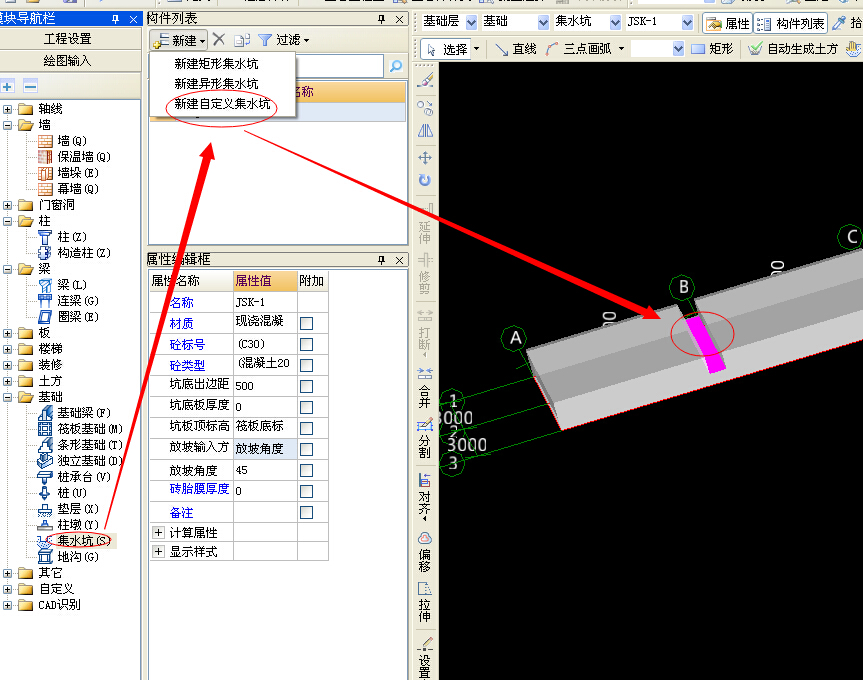Screen dimensions: 863x680
Task: Select 连梁(G) component
Action: pyautogui.click(x=78, y=301)
